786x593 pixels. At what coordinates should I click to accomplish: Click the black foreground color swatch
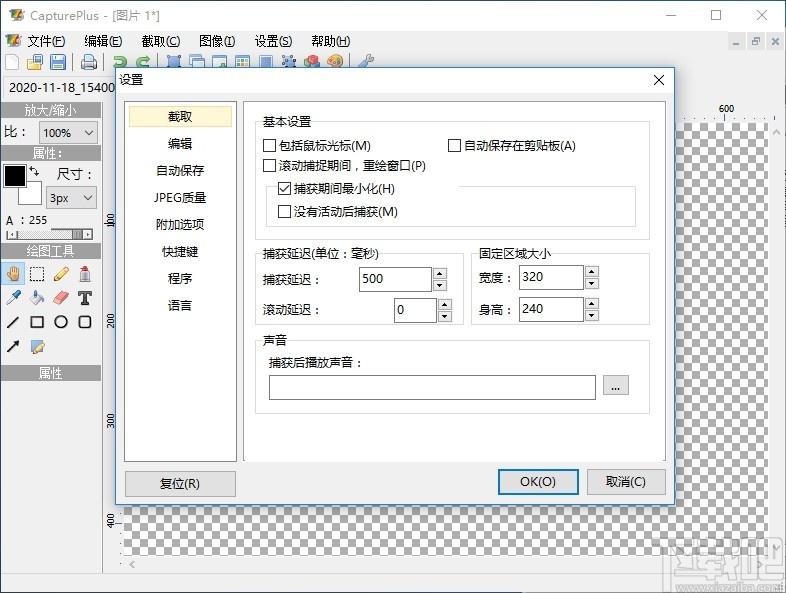(x=15, y=175)
